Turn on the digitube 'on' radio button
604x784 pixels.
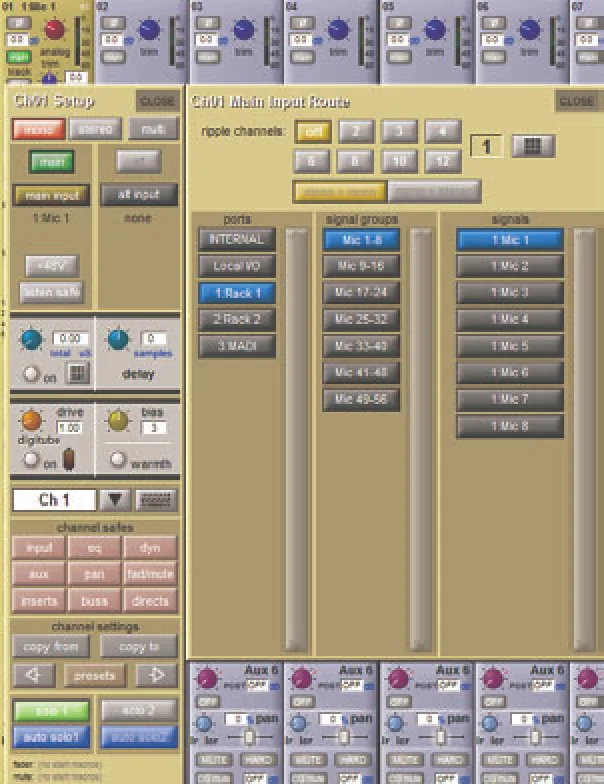tap(31, 459)
